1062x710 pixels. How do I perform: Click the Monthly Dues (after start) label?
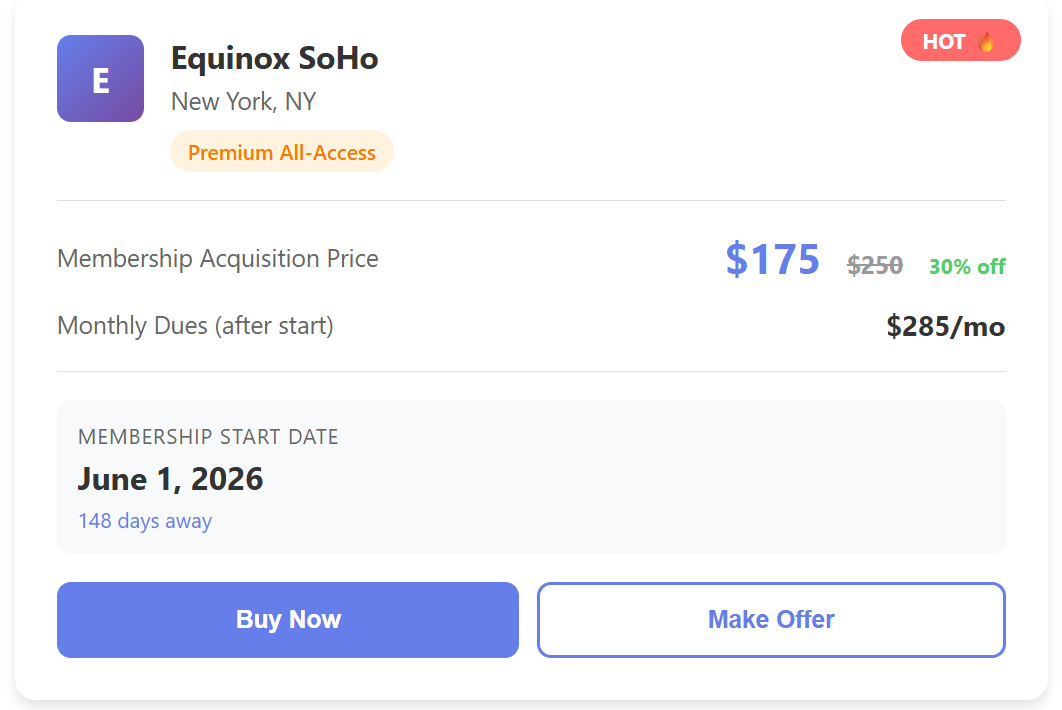[195, 326]
